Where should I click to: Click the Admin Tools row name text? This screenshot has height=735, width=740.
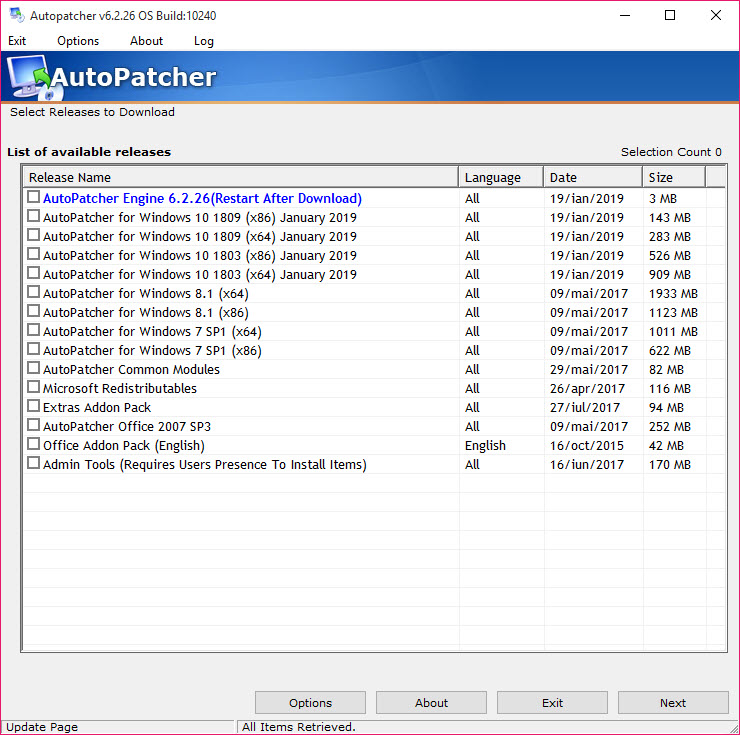pyautogui.click(x=204, y=465)
